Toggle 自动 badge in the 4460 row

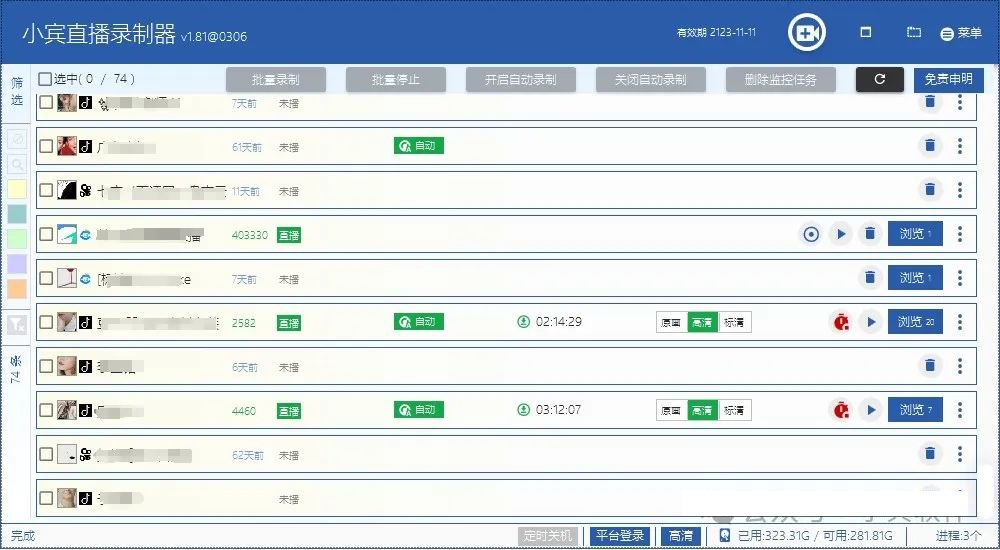click(x=419, y=410)
